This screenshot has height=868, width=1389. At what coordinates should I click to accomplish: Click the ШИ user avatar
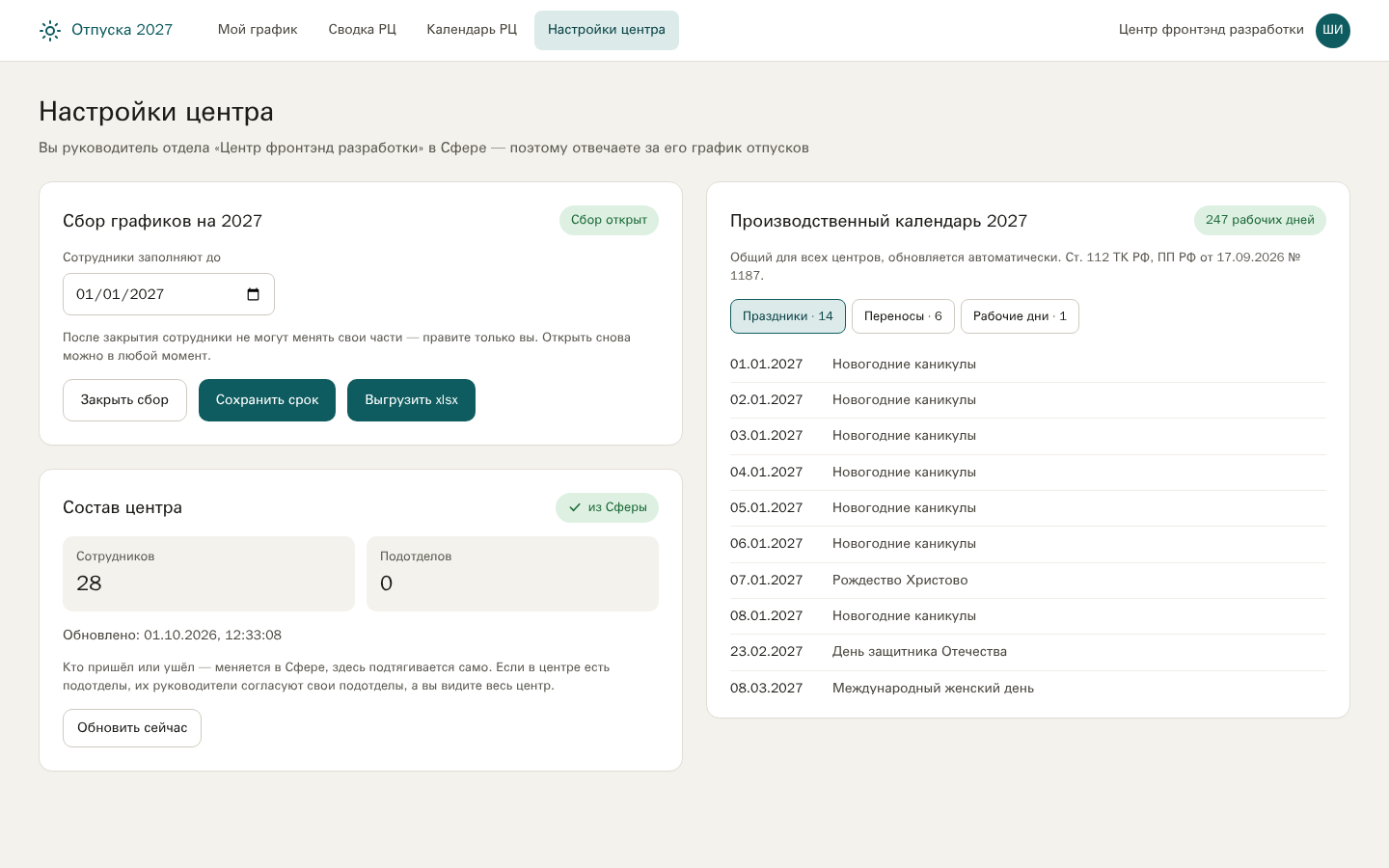coord(1333,31)
